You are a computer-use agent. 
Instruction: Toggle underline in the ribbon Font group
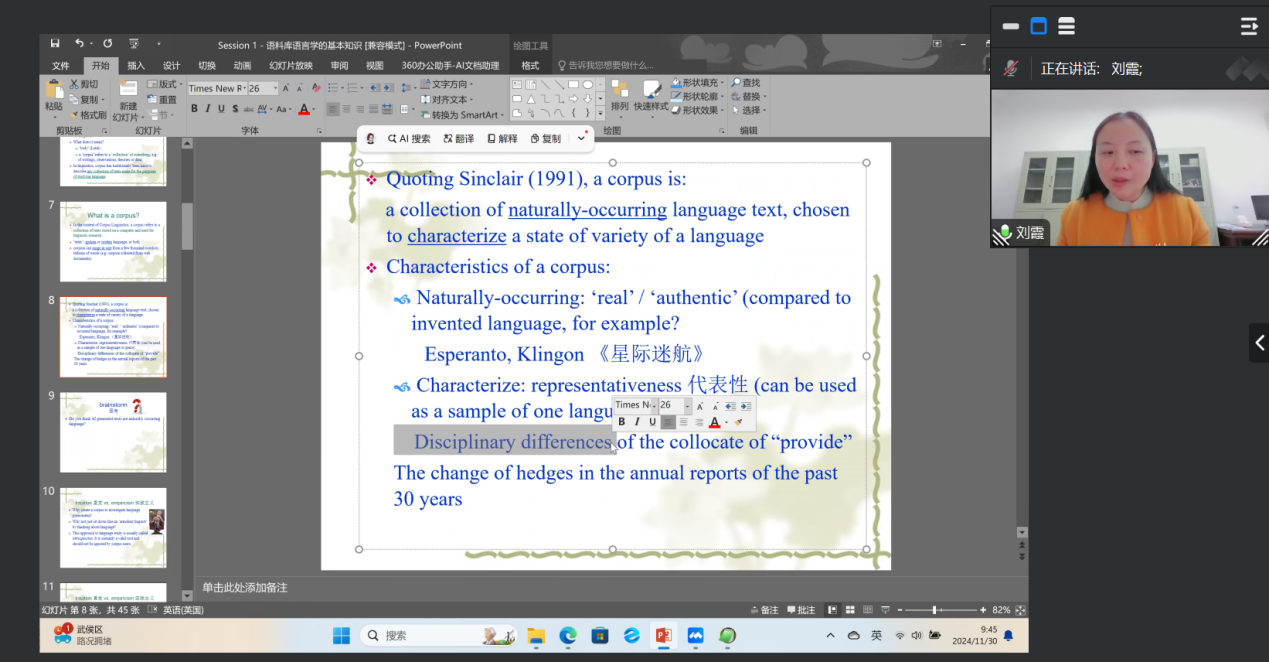[x=221, y=109]
